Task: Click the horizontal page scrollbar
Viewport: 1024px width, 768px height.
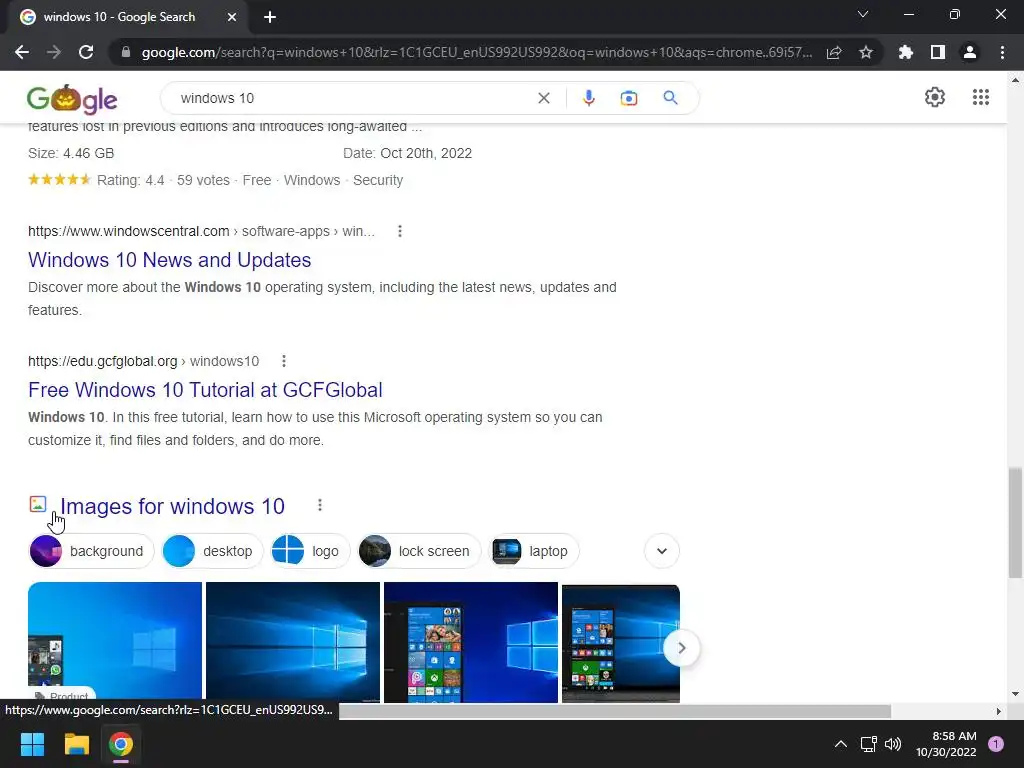Action: coord(615,711)
